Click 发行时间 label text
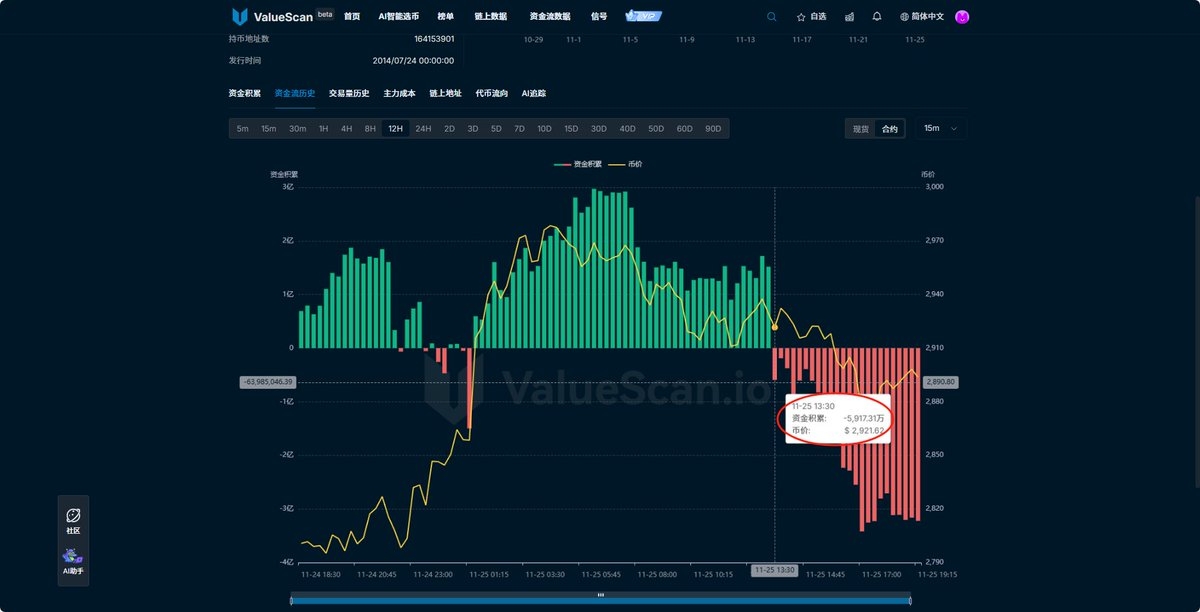 [x=244, y=60]
